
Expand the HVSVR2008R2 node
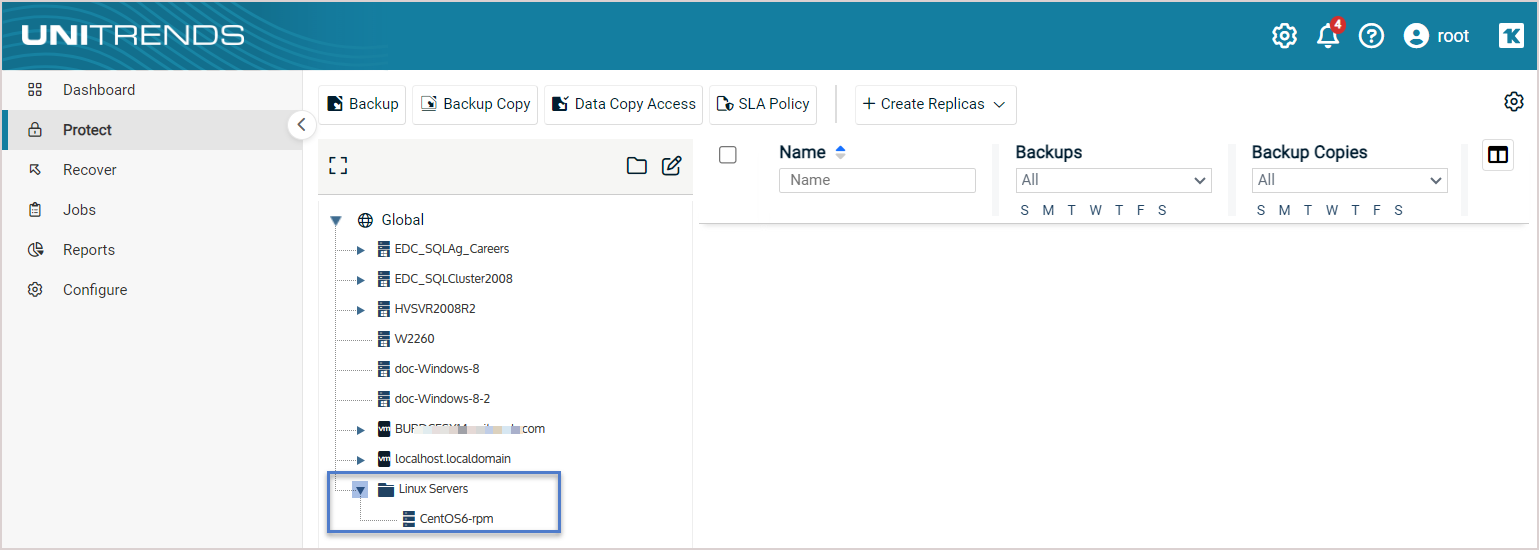[x=361, y=310]
